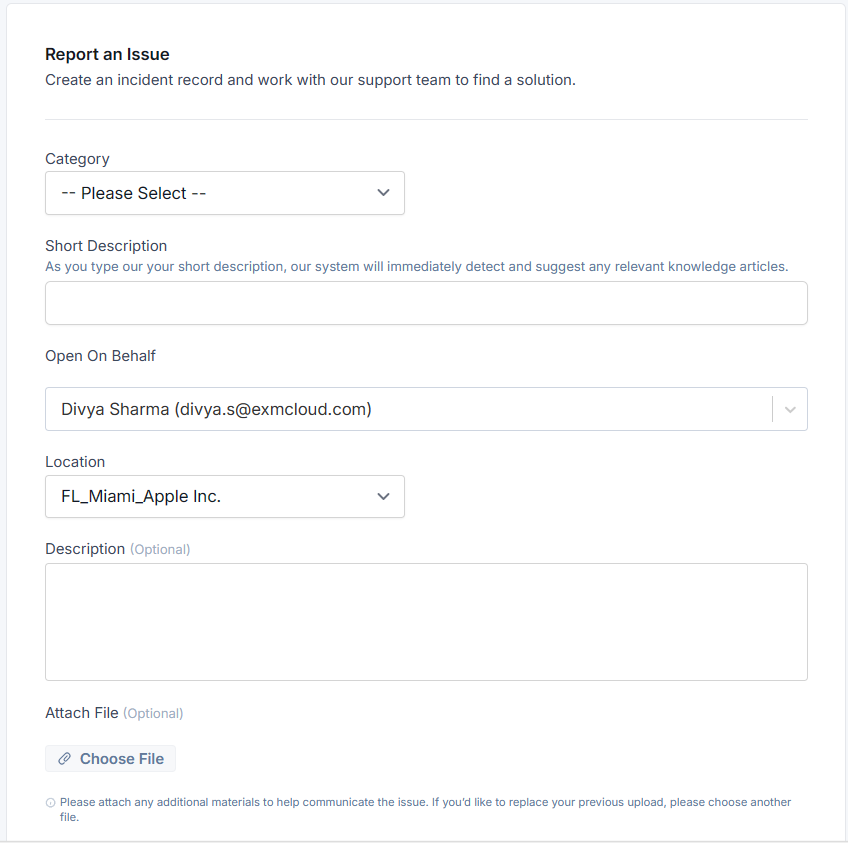Click the Attach File (Optional) label
Viewport: 848px width, 843px height.
pos(114,713)
